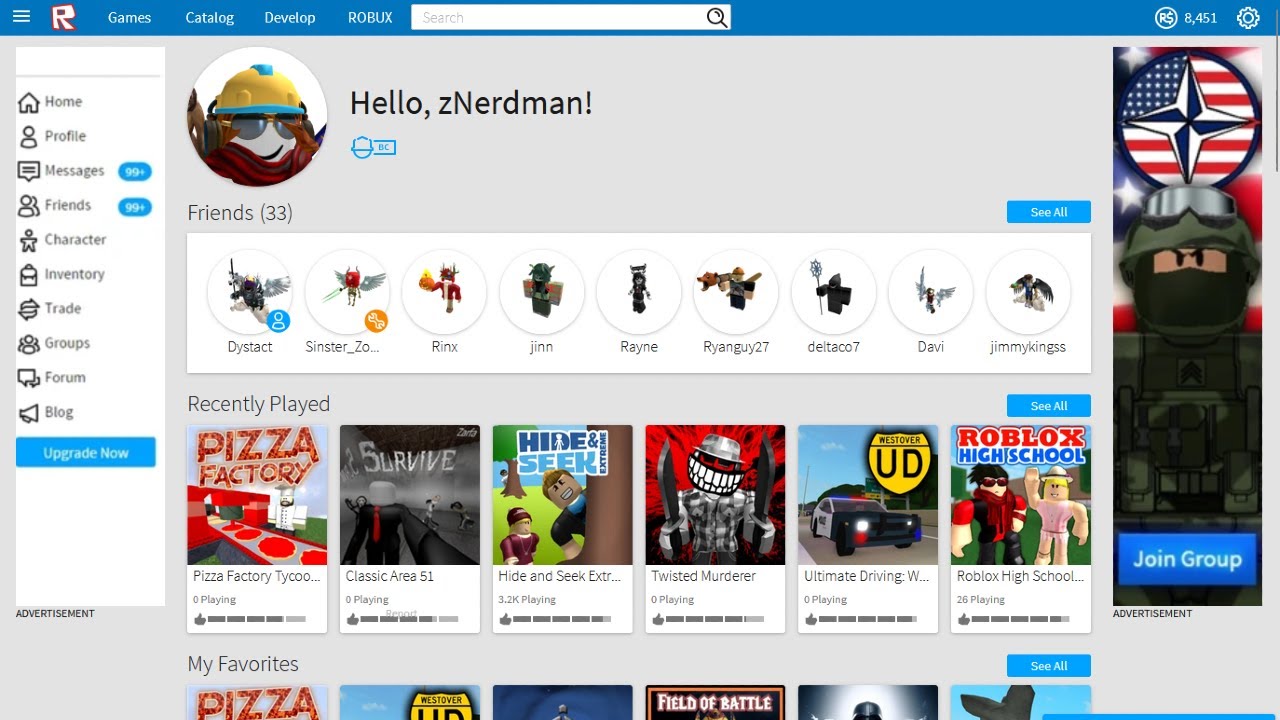Click the Friends 99+ notification badge

(135, 207)
